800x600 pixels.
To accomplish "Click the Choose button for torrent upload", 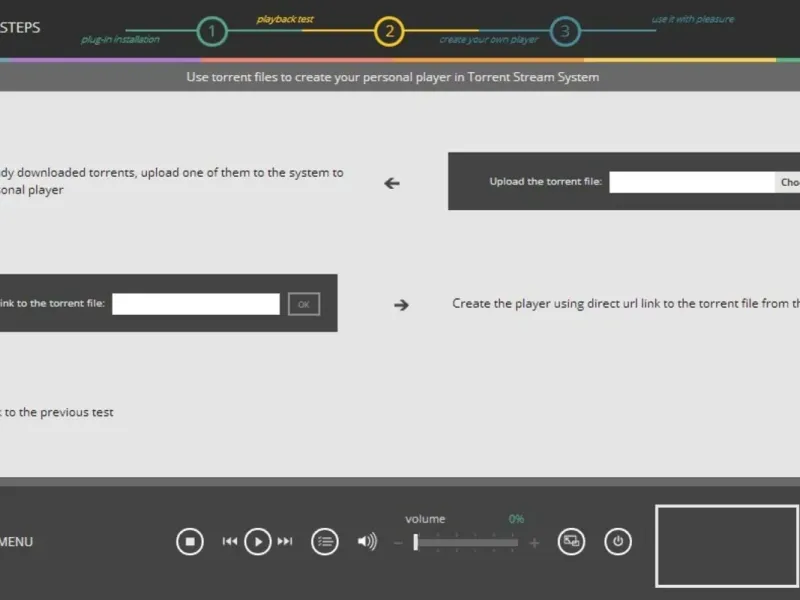I will 787,182.
